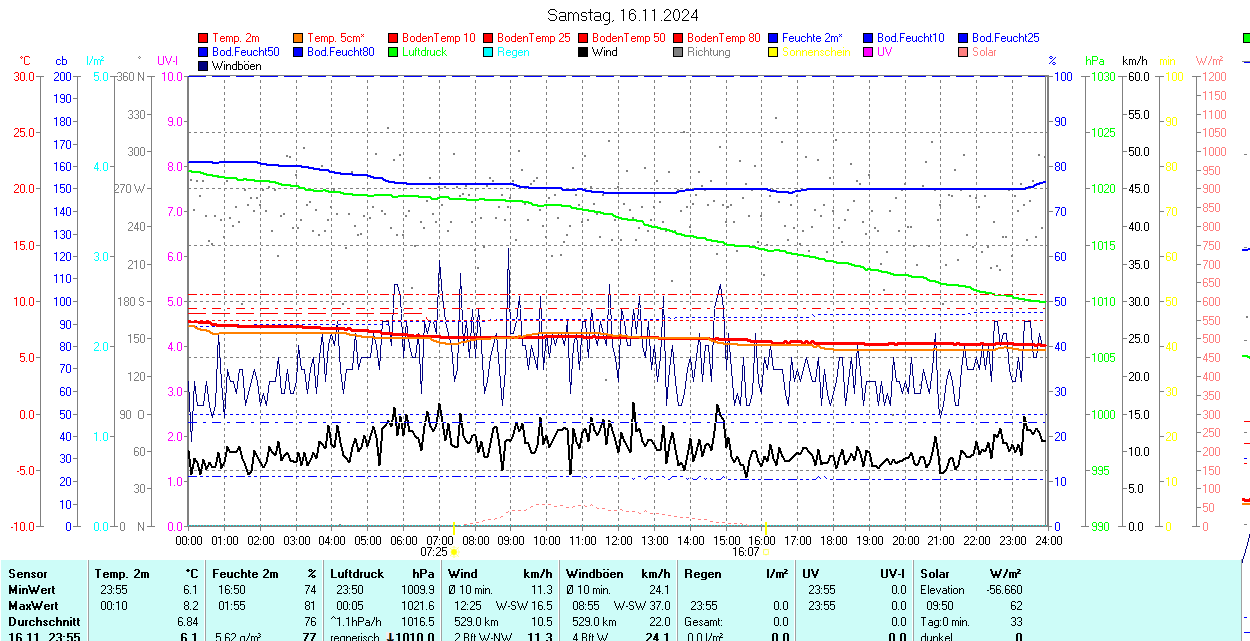Click the pink Solar legend swatch

click(964, 52)
